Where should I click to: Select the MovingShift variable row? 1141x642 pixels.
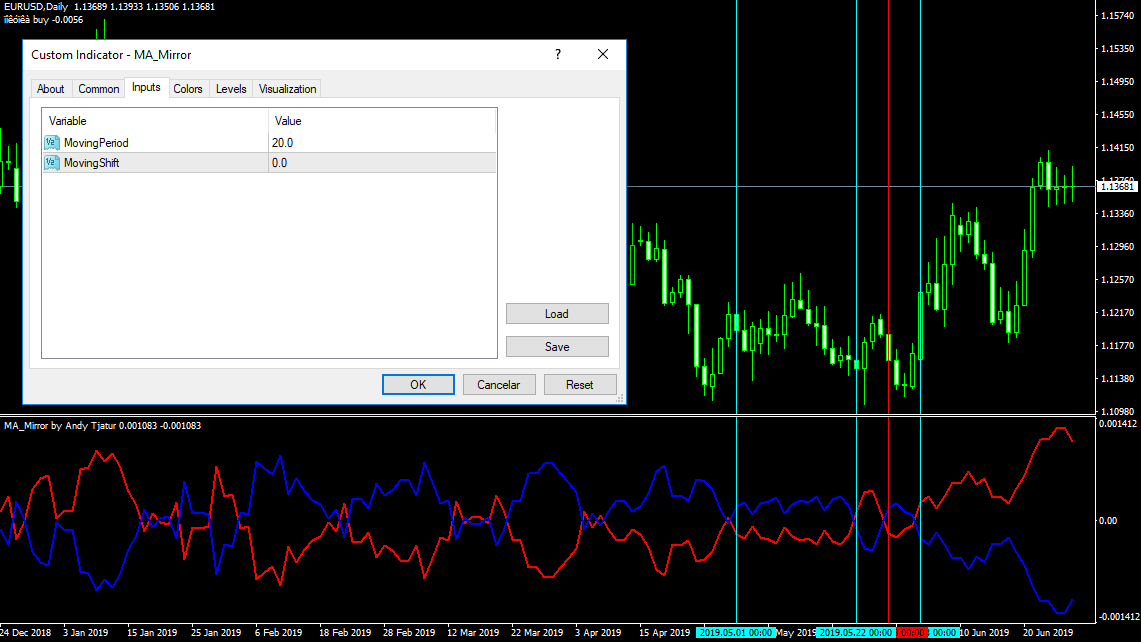[269, 163]
